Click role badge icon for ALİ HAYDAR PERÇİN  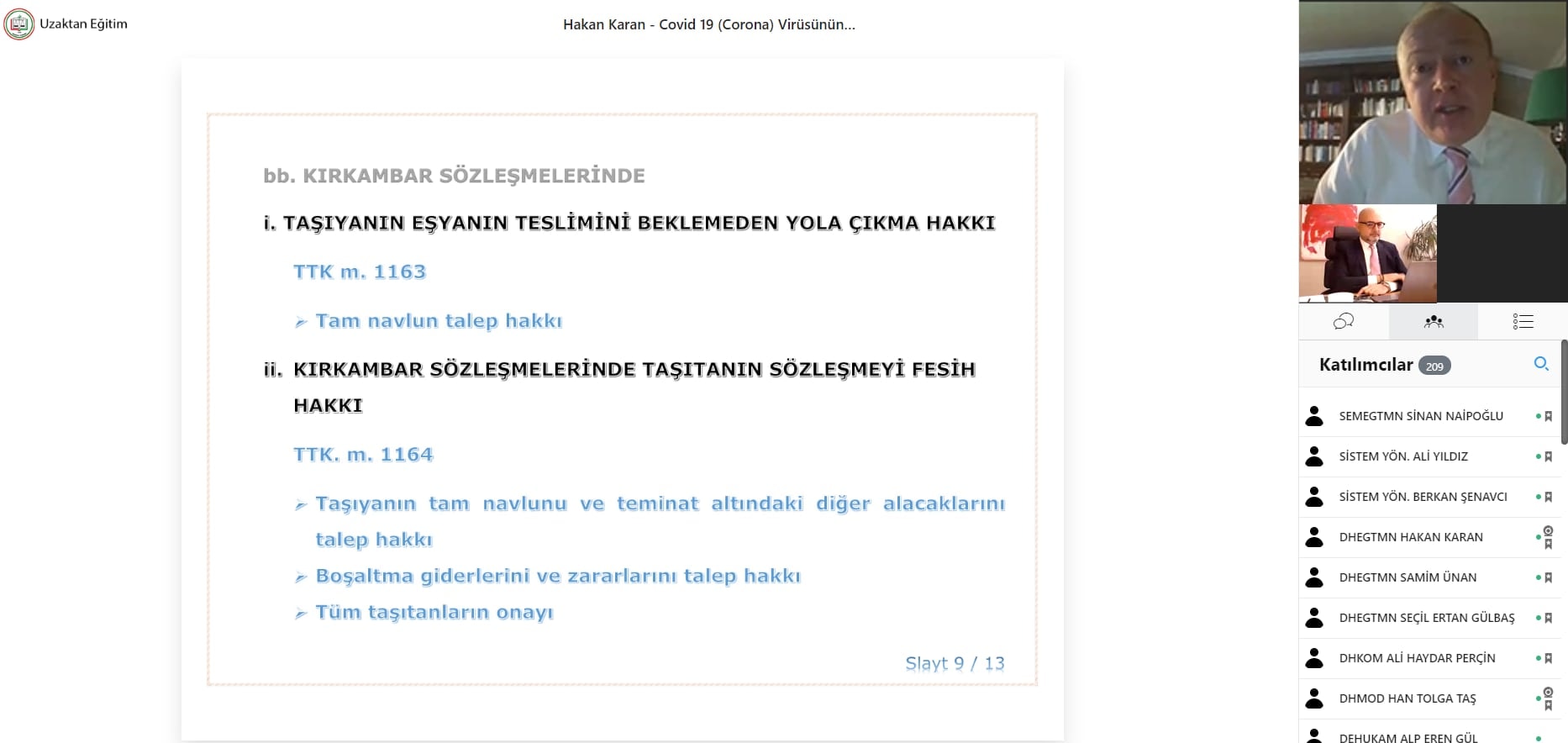pos(1548,658)
